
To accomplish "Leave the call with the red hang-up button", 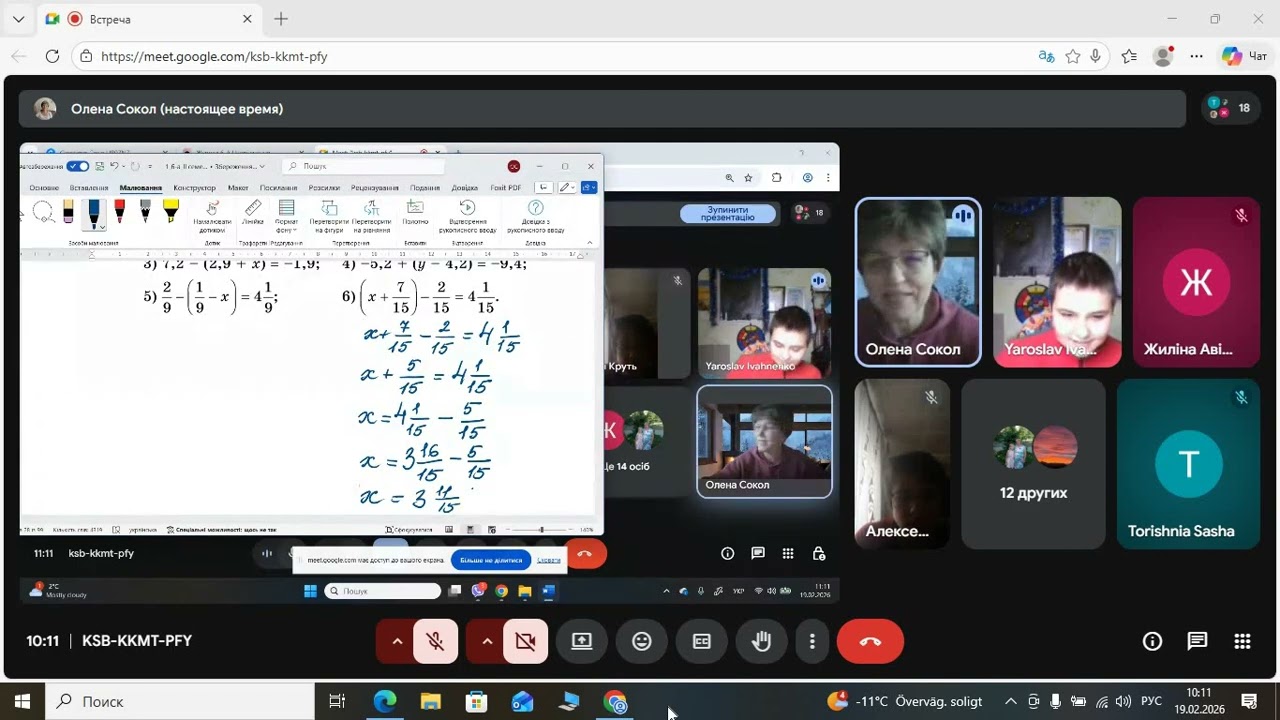I will coord(870,641).
